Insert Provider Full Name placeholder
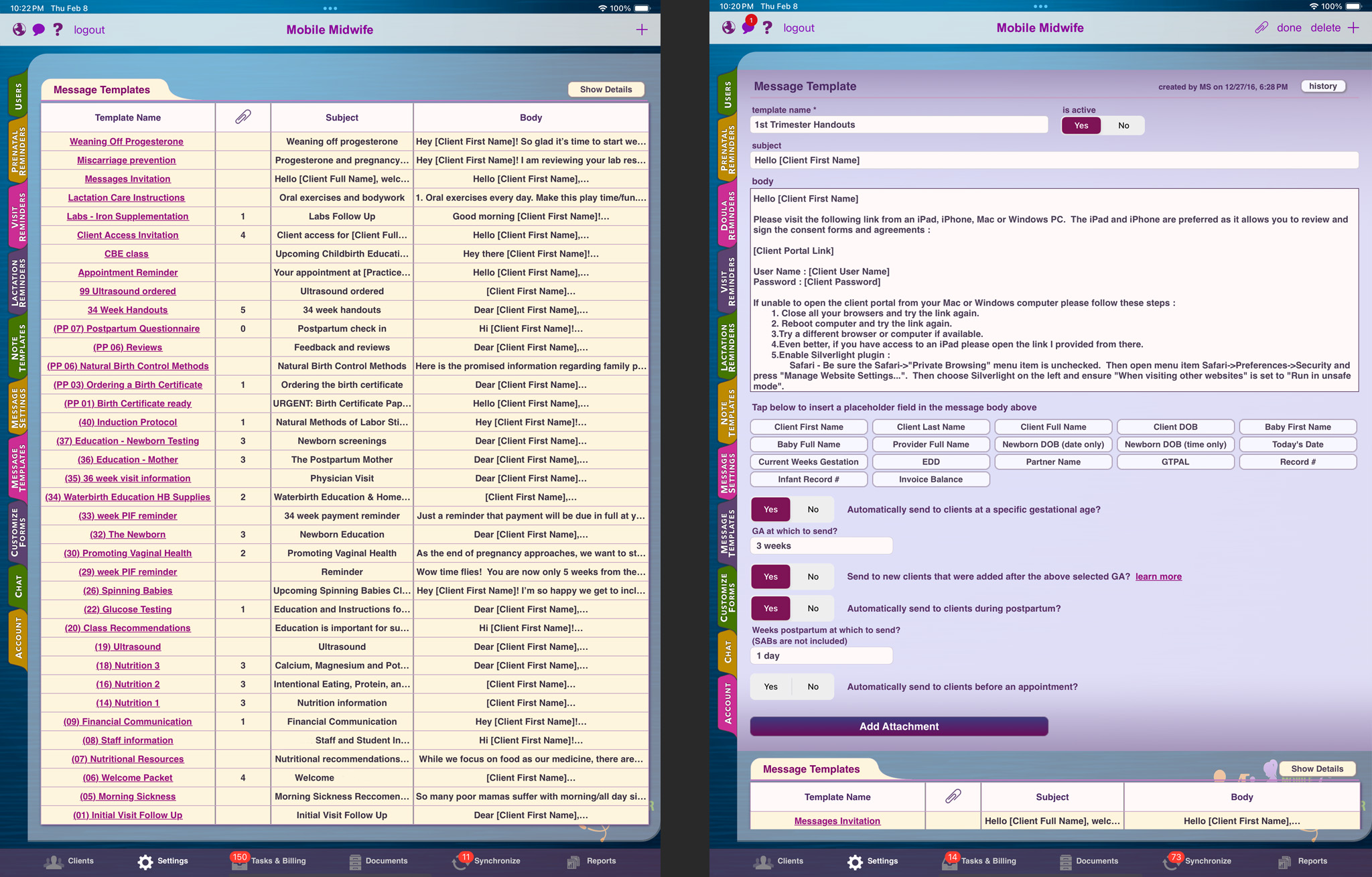 click(931, 444)
